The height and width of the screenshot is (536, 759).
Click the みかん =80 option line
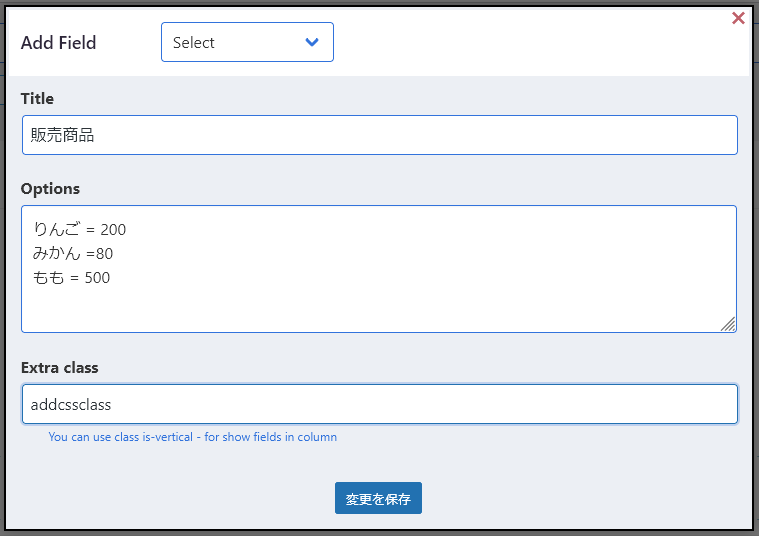pos(73,253)
